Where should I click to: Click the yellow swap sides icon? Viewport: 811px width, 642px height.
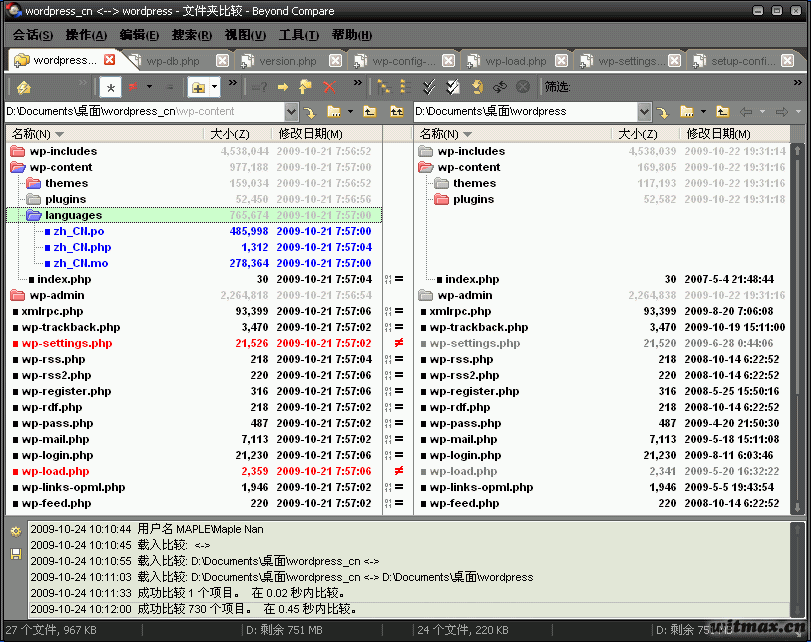click(477, 87)
